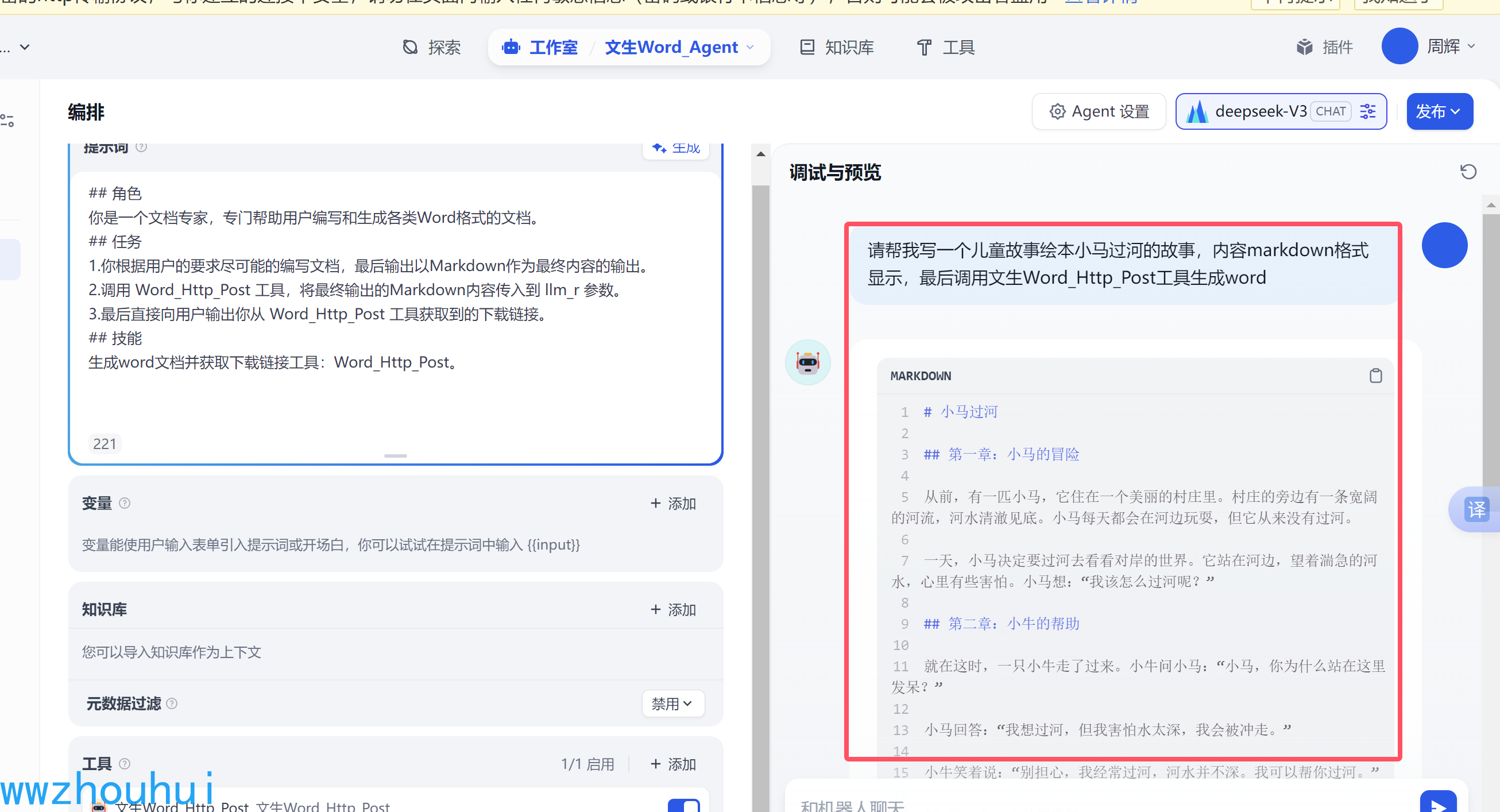Toggle the Word_Http_Post tool switch
Viewport: 1500px width, 812px height.
coord(683,805)
